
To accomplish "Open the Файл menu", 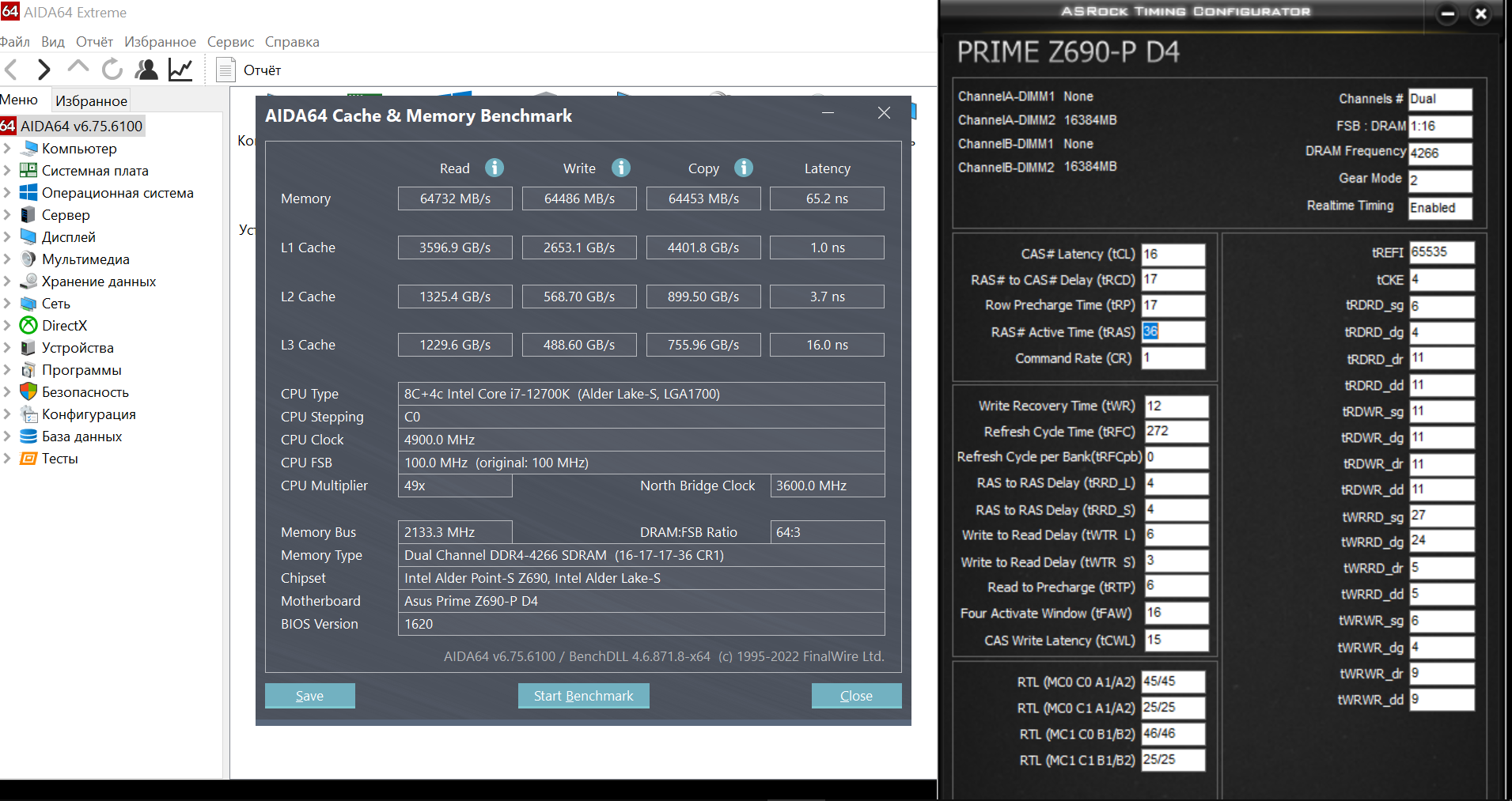I will (x=15, y=42).
